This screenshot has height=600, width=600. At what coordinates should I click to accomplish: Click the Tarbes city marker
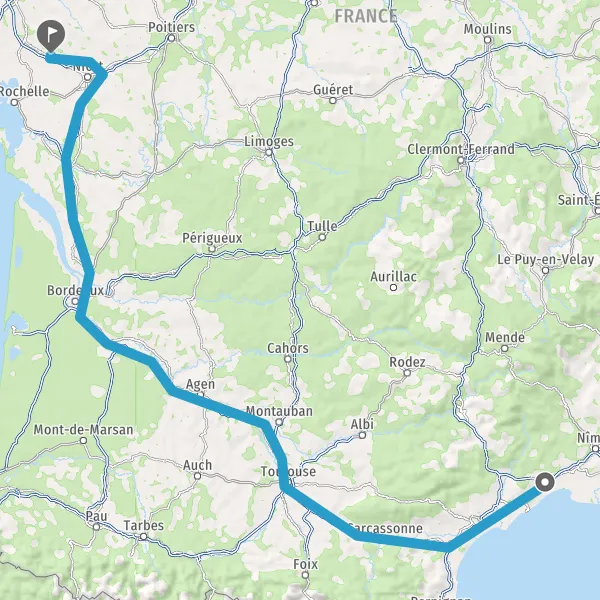(x=143, y=537)
